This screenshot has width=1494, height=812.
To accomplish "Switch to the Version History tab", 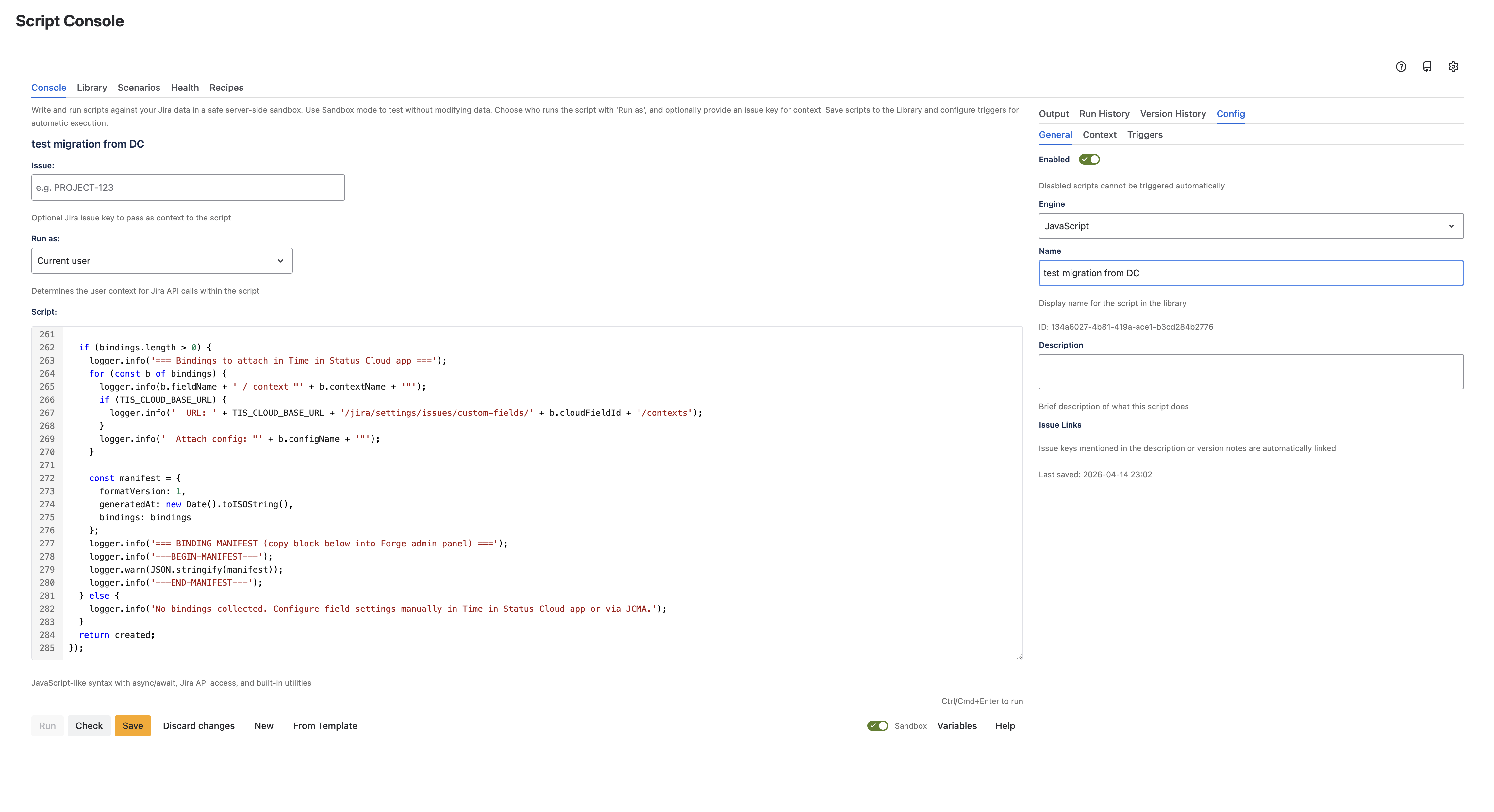I will [x=1173, y=114].
